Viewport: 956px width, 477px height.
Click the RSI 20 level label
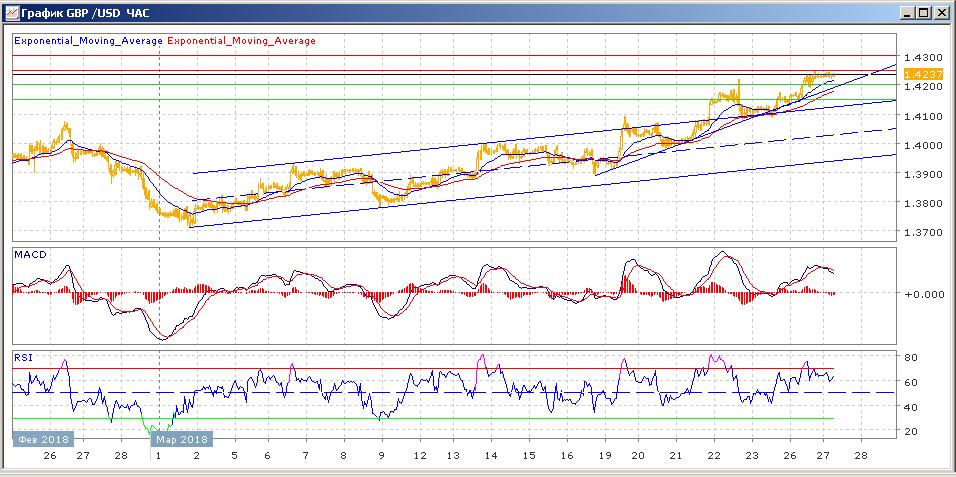tap(913, 431)
